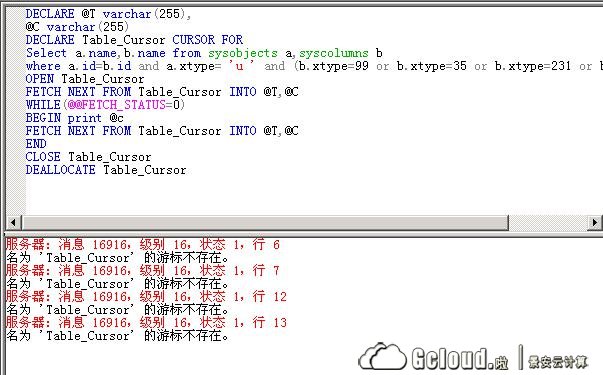
Task: Click the @@FETCH_STATUS text in WHILE line
Action: click(117, 105)
